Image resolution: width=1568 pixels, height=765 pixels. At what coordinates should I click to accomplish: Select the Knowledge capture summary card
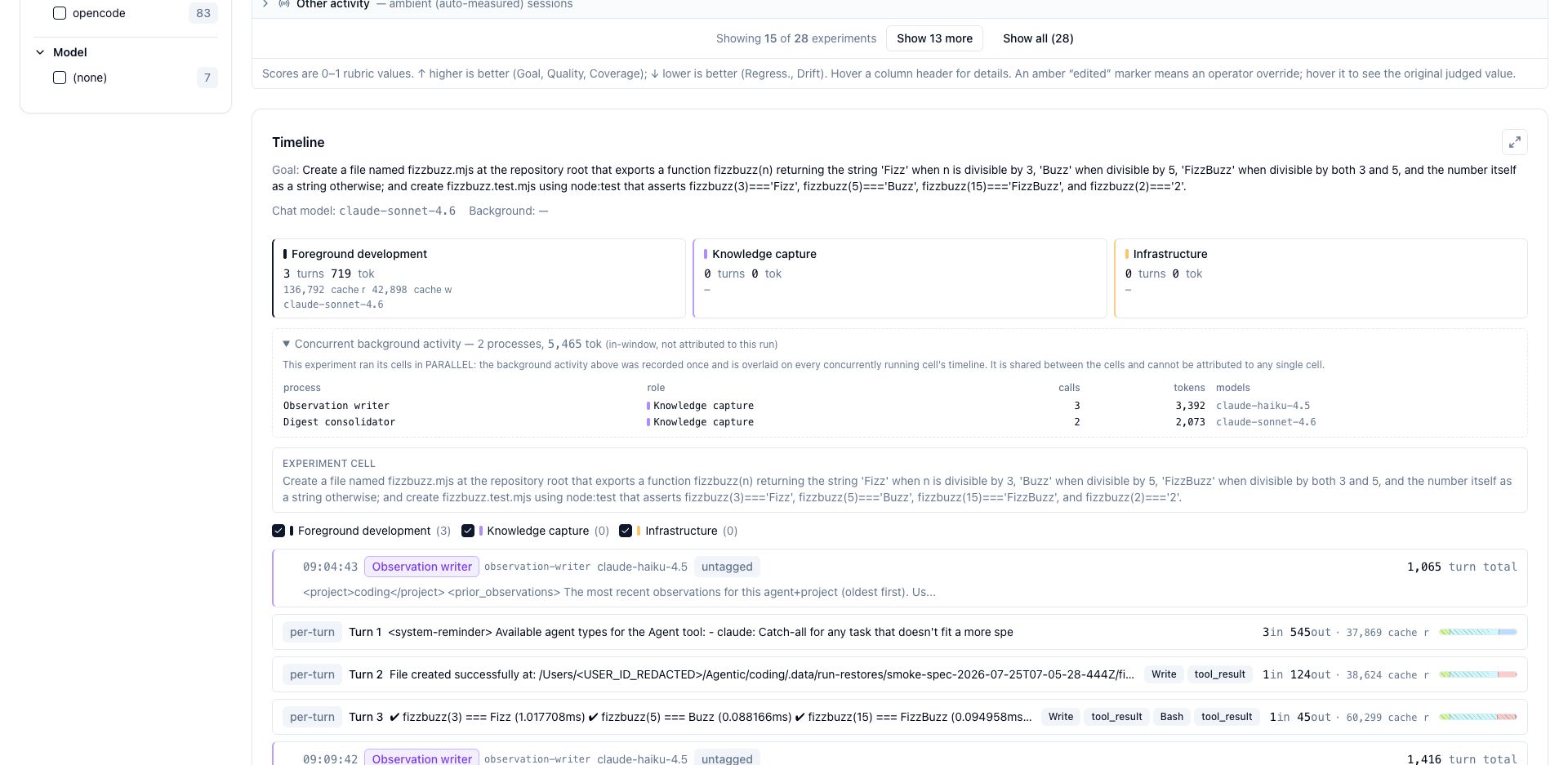click(900, 278)
